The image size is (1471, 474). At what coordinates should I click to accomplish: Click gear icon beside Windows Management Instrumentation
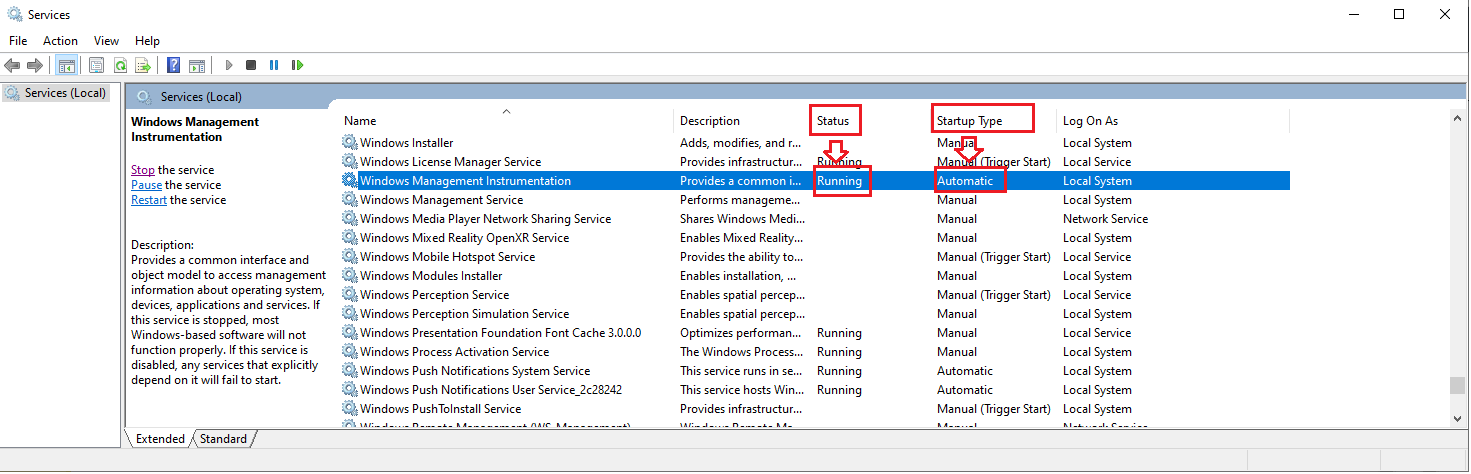click(x=349, y=181)
